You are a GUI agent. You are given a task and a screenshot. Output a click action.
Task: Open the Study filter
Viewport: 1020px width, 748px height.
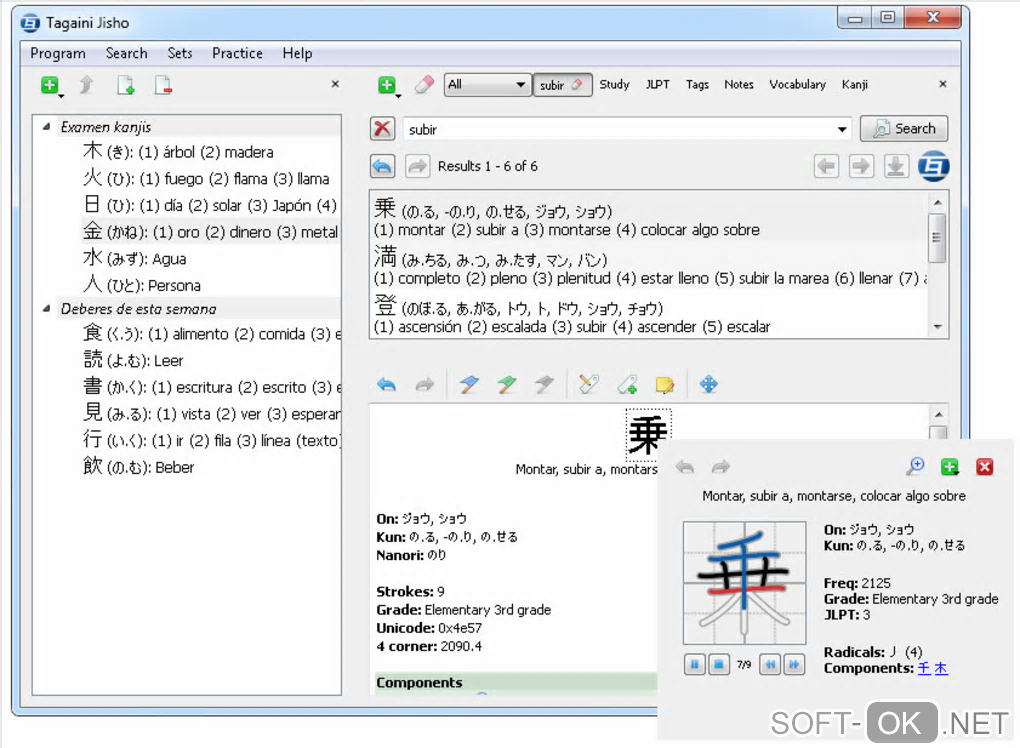[614, 85]
